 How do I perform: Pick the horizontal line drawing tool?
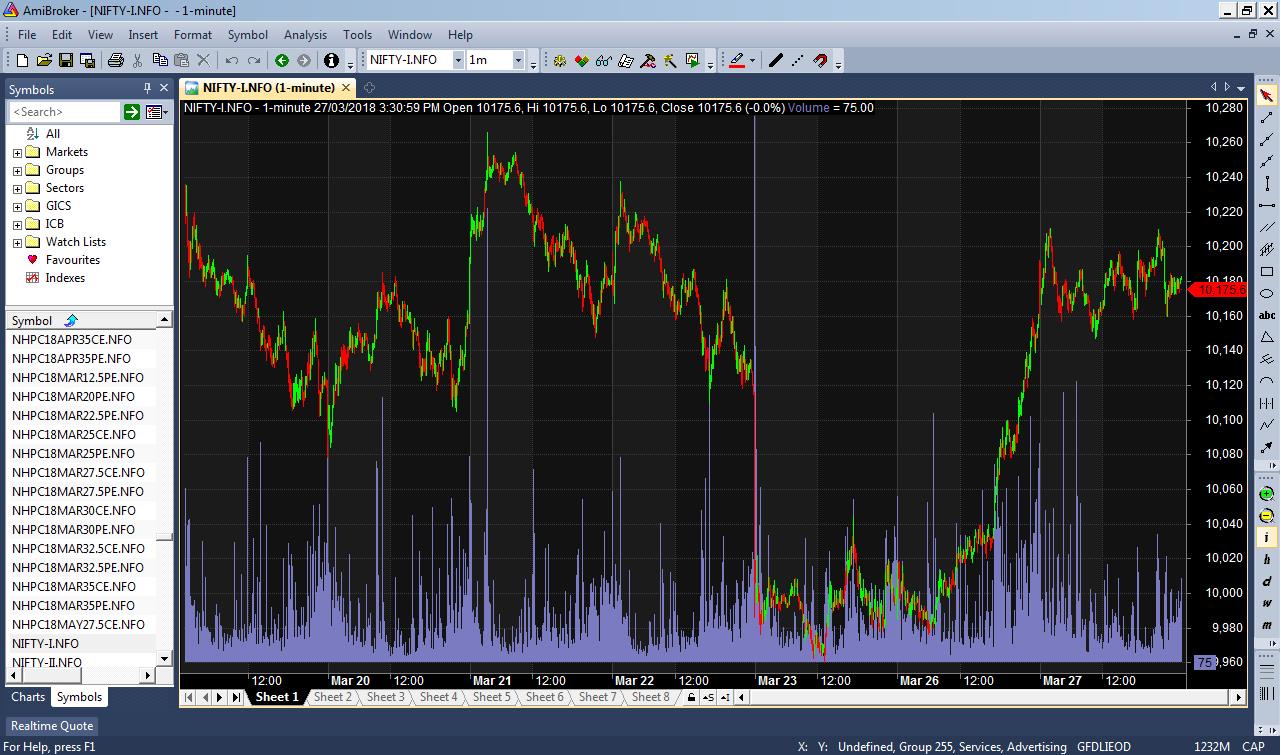point(1267,205)
